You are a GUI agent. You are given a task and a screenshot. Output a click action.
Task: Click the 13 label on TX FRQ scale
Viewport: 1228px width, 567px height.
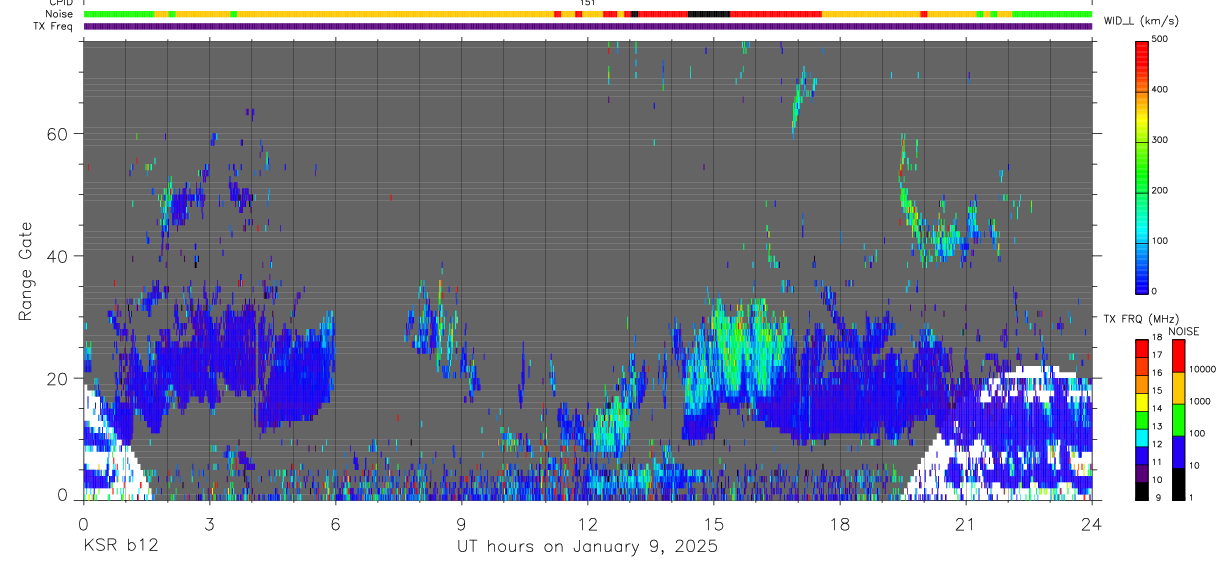pyautogui.click(x=1157, y=426)
